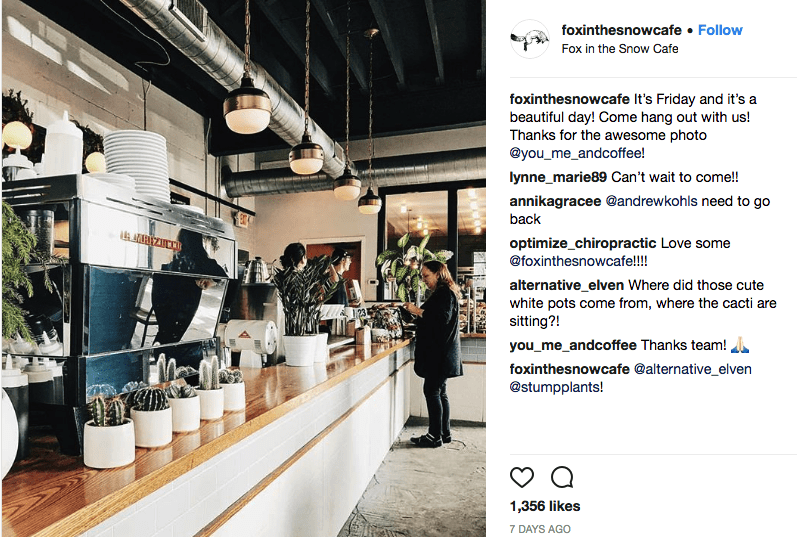The width and height of the screenshot is (803, 537).
Task: Open foxinthesnowcafe username in the caption
Action: tap(569, 99)
